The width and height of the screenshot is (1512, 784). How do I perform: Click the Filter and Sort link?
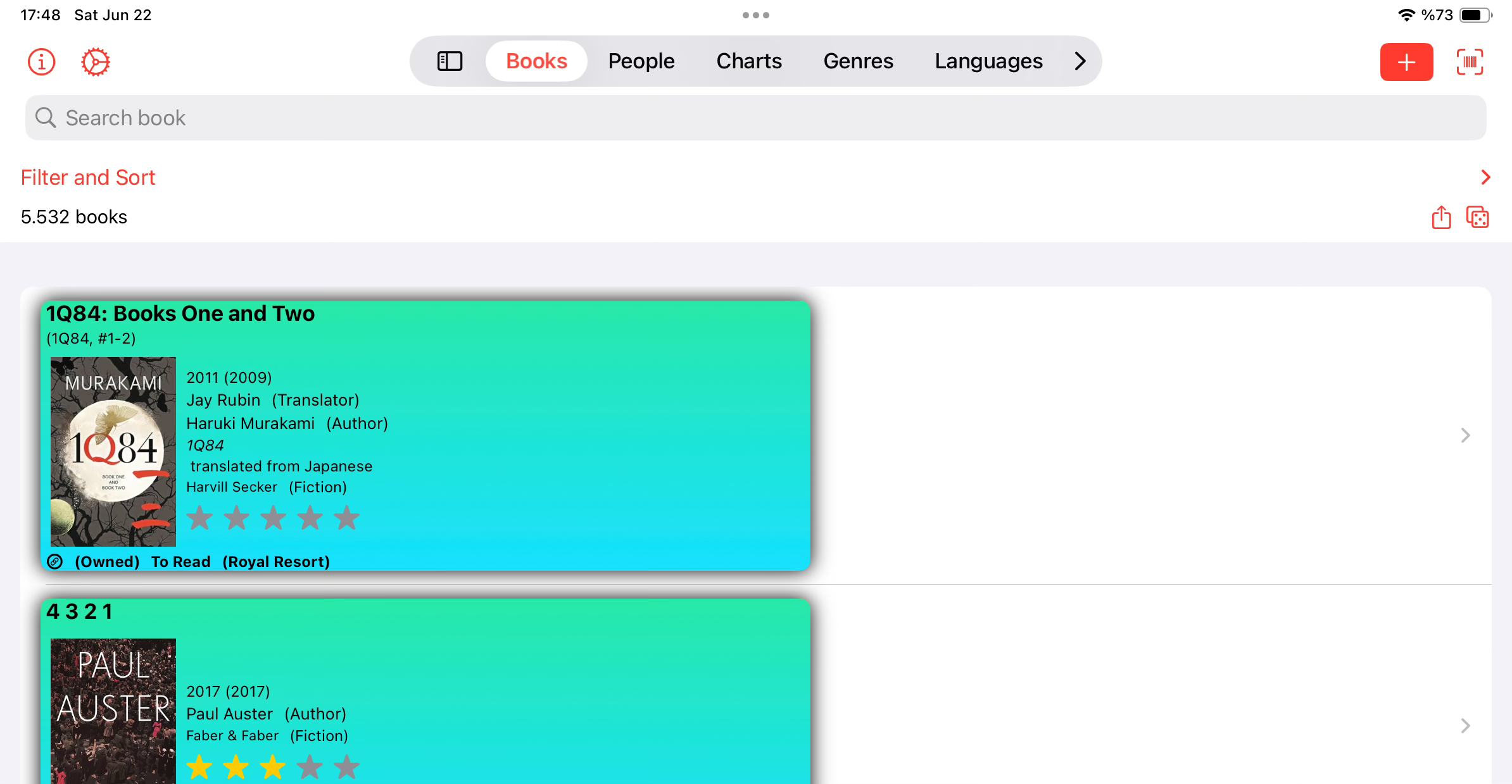point(88,177)
